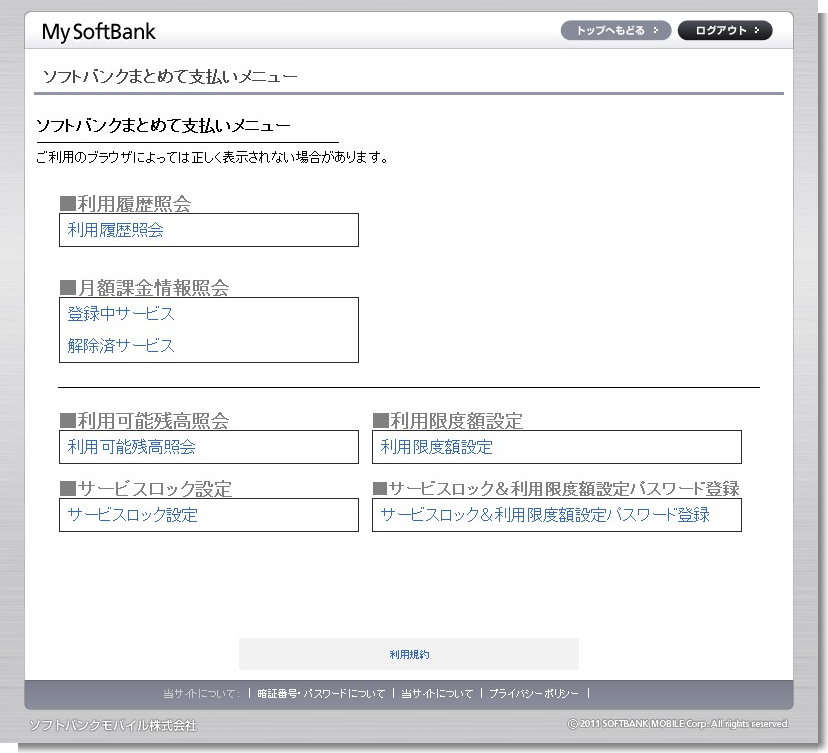Click the ログアウト button
828x753 pixels.
click(725, 31)
